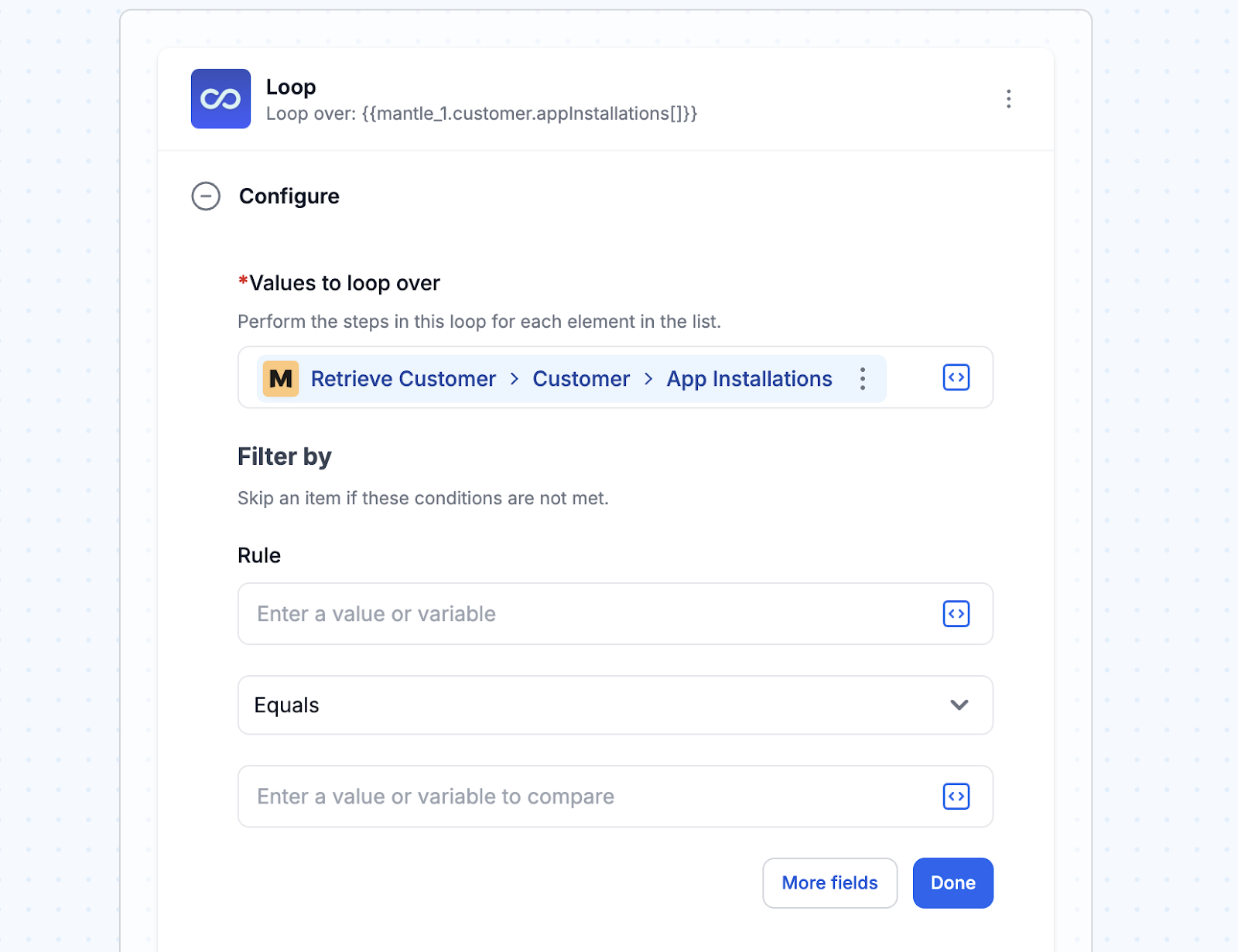This screenshot has height=952, width=1238.
Task: Toggle code view for Values to loop over
Action: 956,377
